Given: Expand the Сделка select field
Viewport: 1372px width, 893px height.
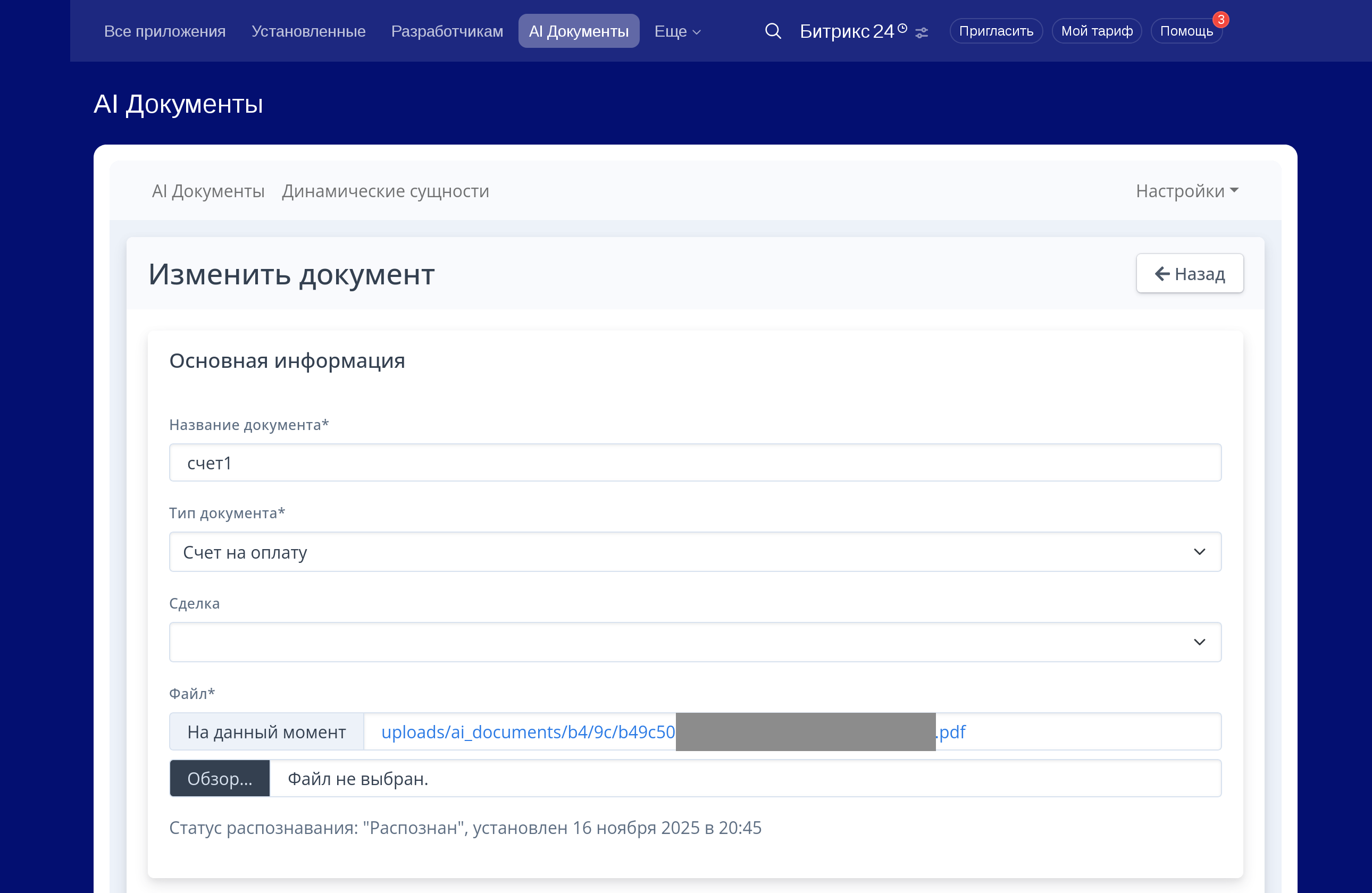Looking at the screenshot, I should pos(695,642).
